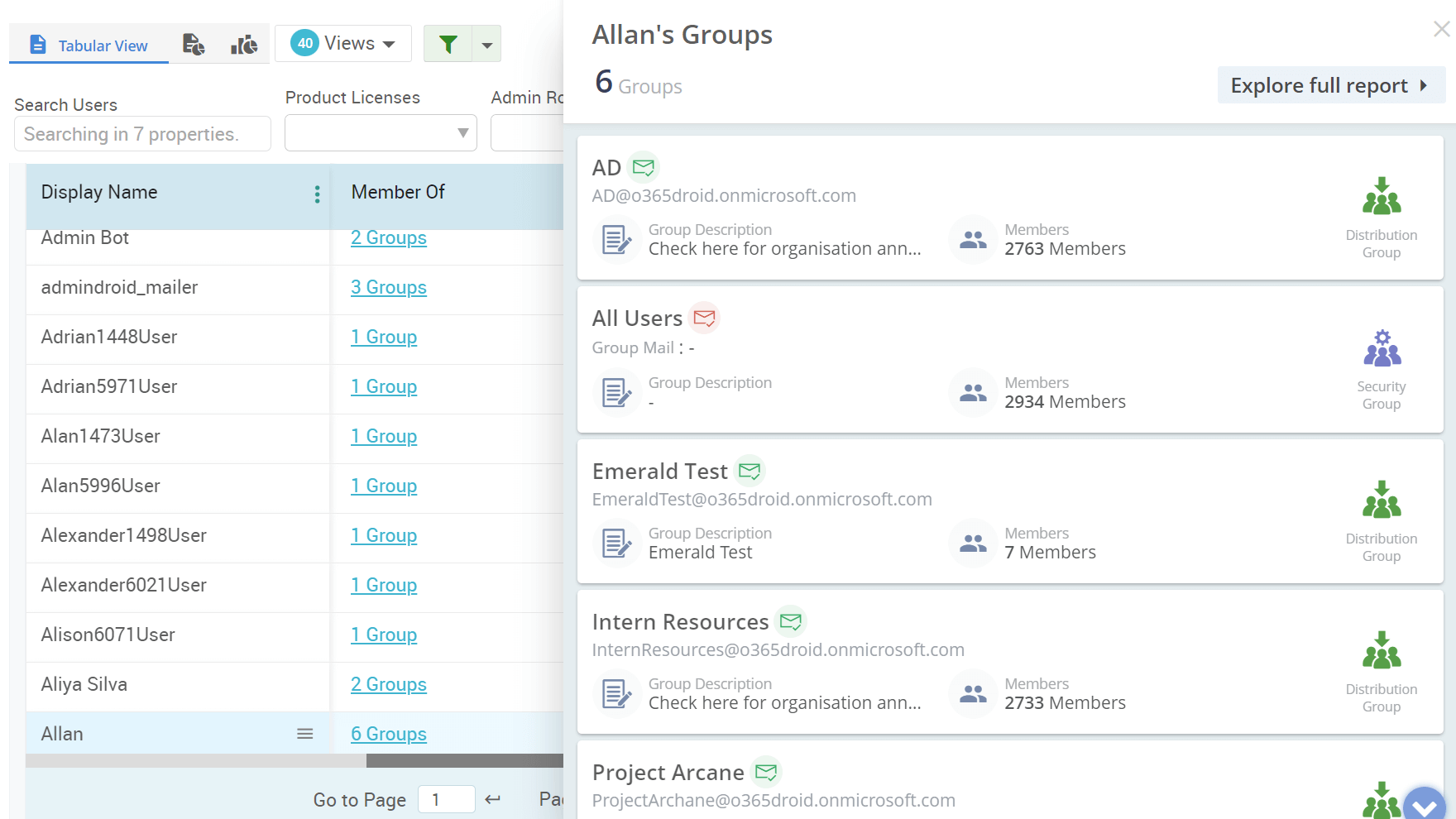Switch to the Tabular View tab
Image resolution: width=1456 pixels, height=819 pixels.
coord(88,45)
